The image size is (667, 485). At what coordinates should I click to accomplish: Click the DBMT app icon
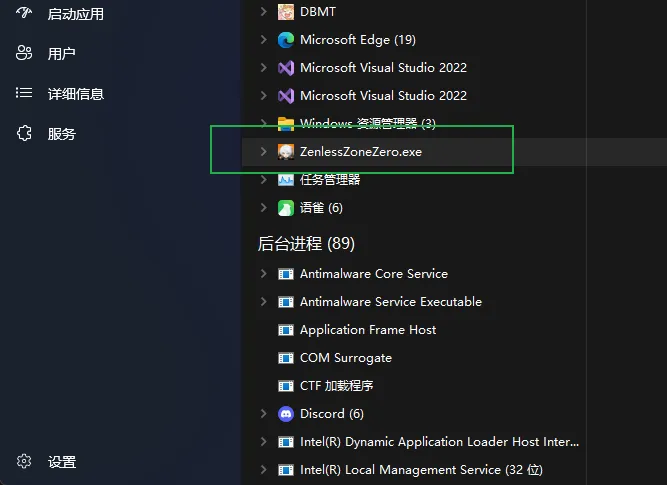tap(285, 12)
